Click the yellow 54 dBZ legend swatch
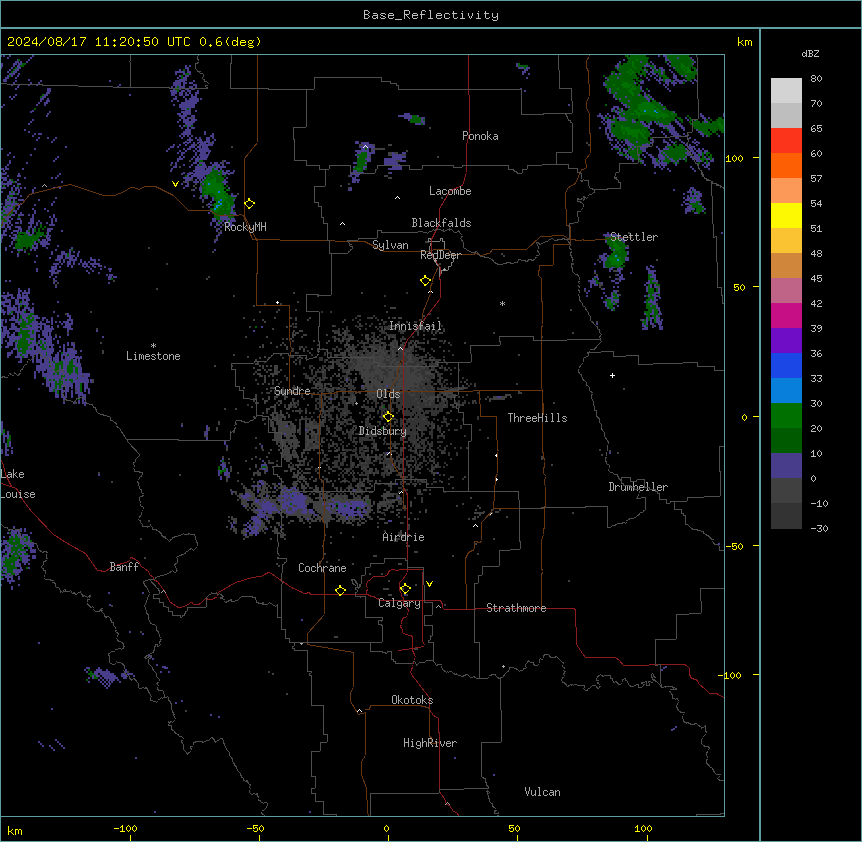This screenshot has width=862, height=842. (x=786, y=215)
